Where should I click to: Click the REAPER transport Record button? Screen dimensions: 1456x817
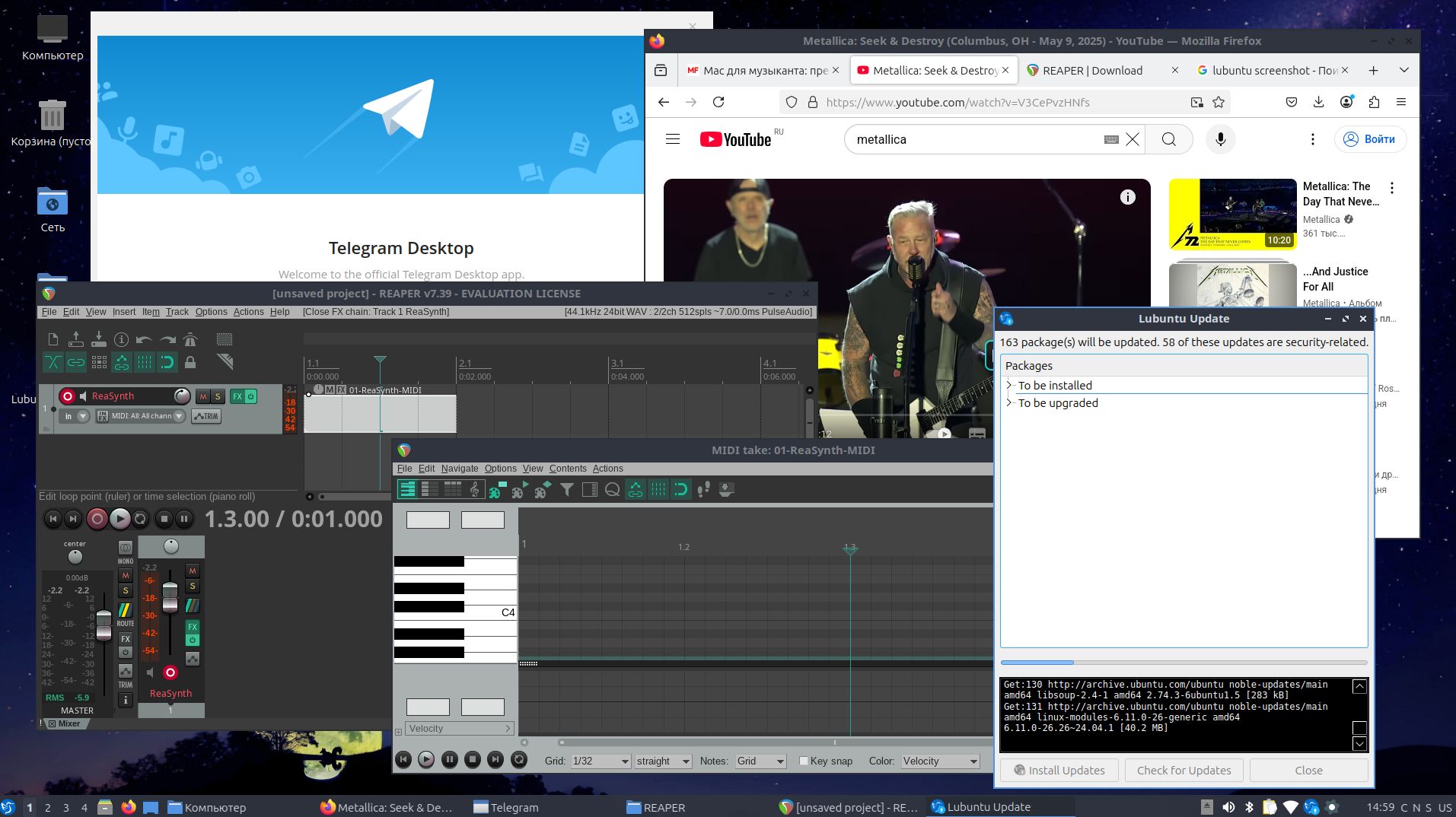pos(97,519)
